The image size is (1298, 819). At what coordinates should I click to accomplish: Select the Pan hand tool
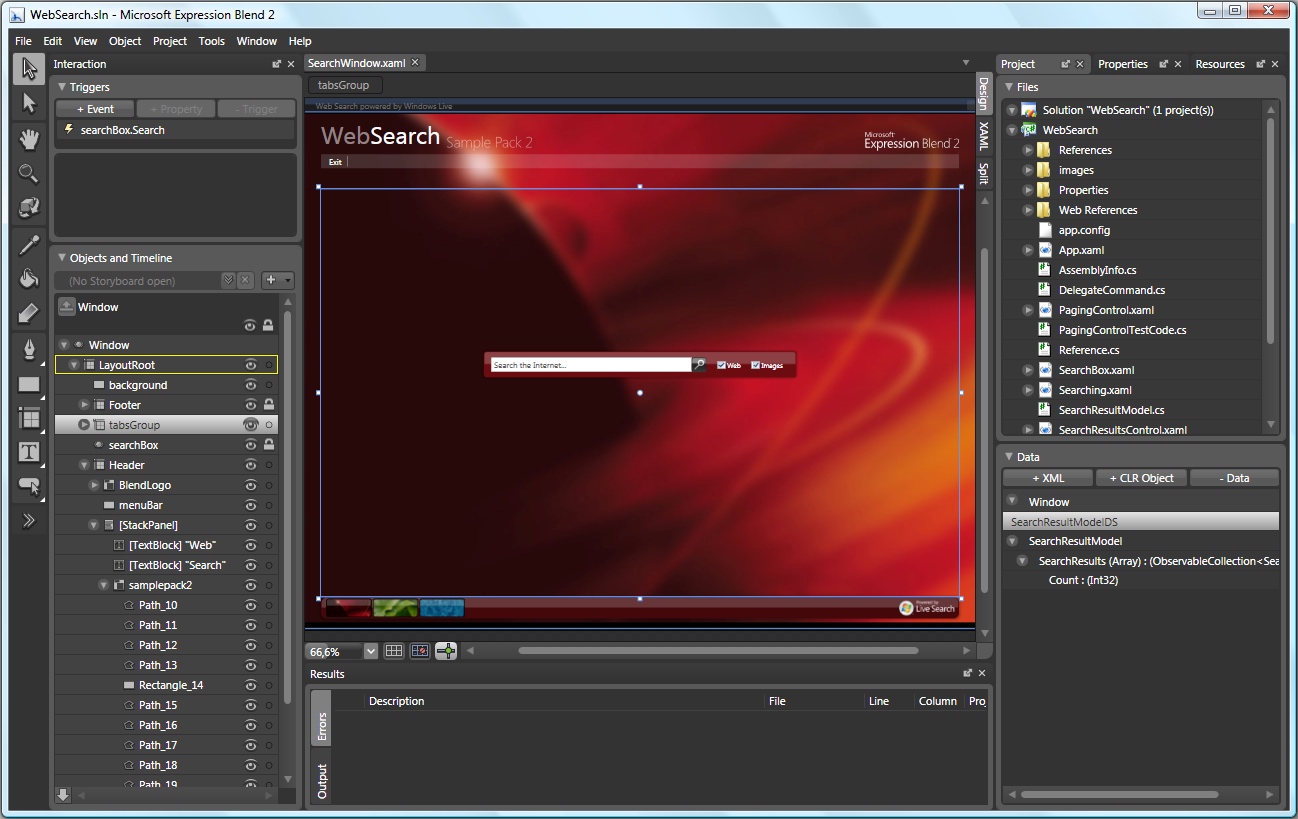(x=29, y=139)
